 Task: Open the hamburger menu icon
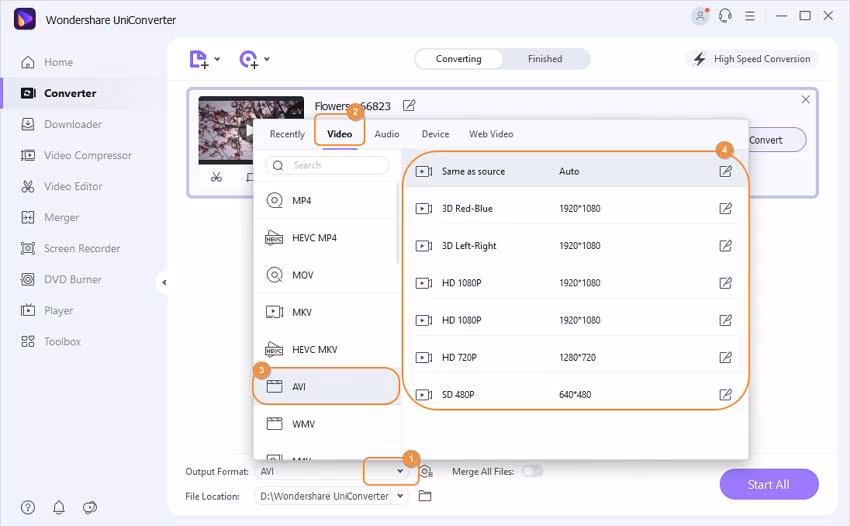tap(750, 16)
